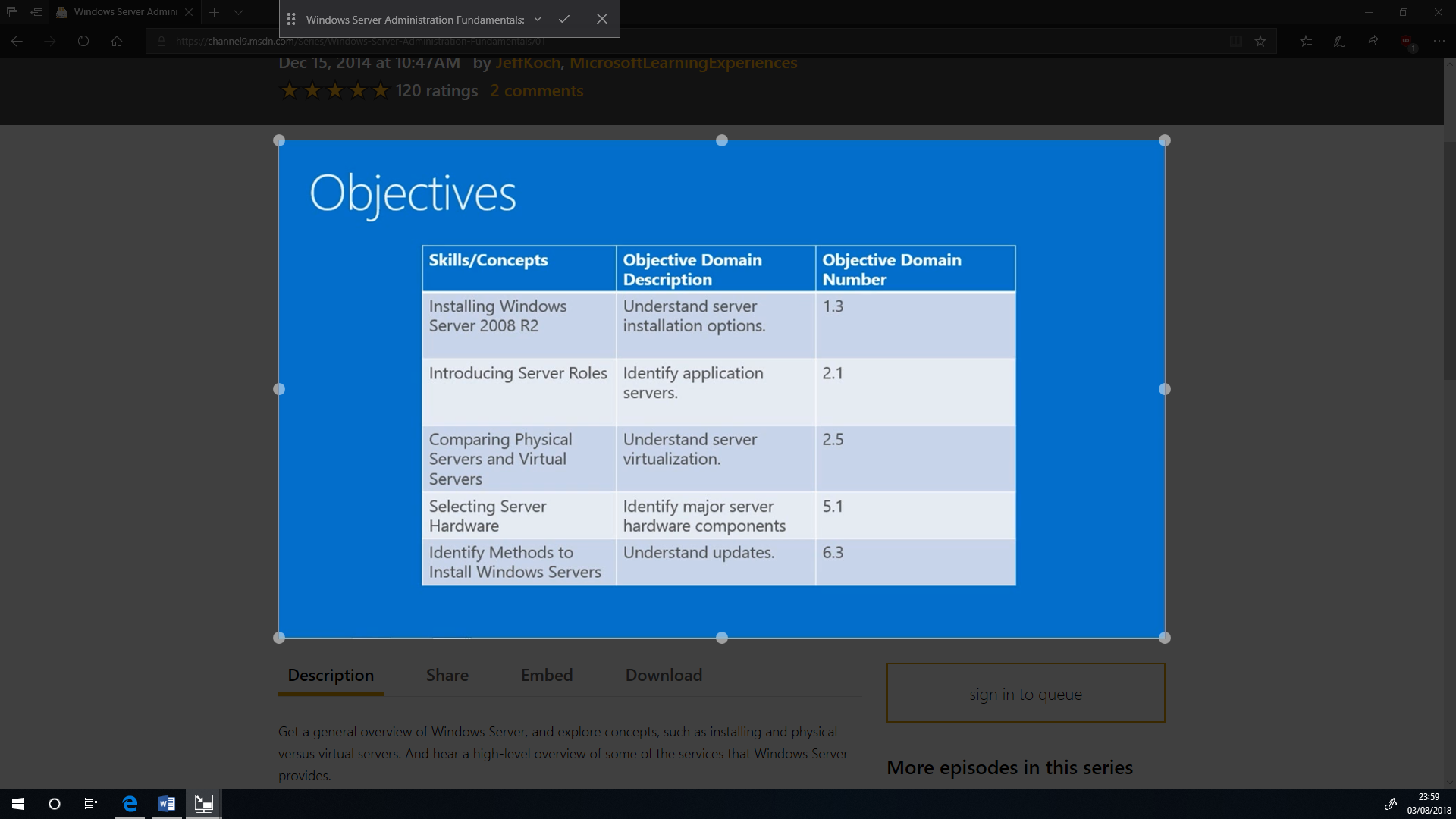Grab the snip toolbar drag handle
The height and width of the screenshot is (819, 1456).
pos(291,19)
